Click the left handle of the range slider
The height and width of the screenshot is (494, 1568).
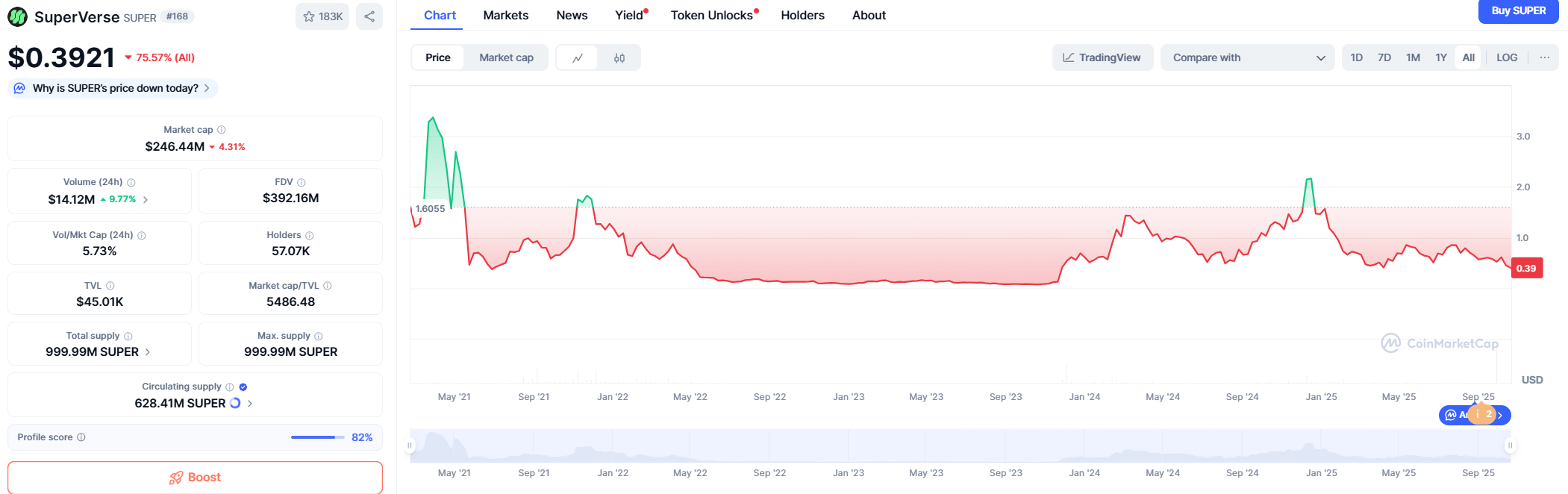click(409, 445)
